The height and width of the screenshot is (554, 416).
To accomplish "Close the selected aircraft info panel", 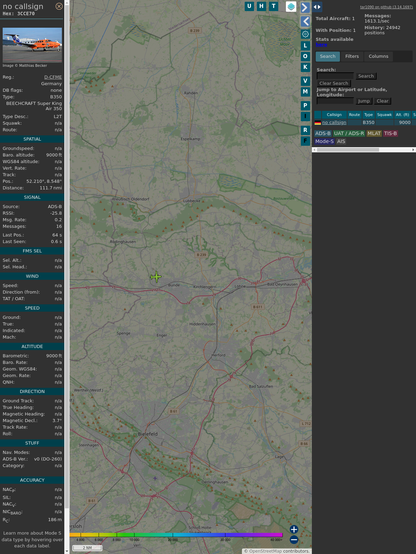I will (x=59, y=6).
